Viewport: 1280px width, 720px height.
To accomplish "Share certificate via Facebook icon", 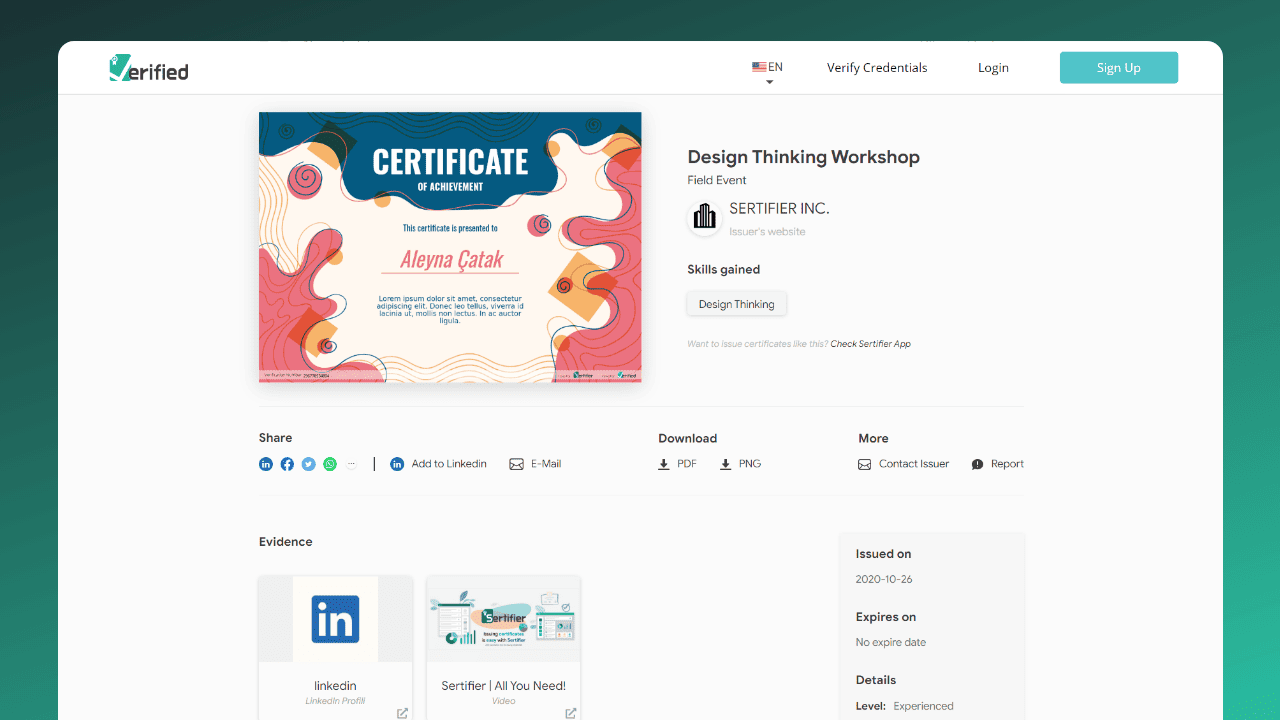I will click(287, 464).
